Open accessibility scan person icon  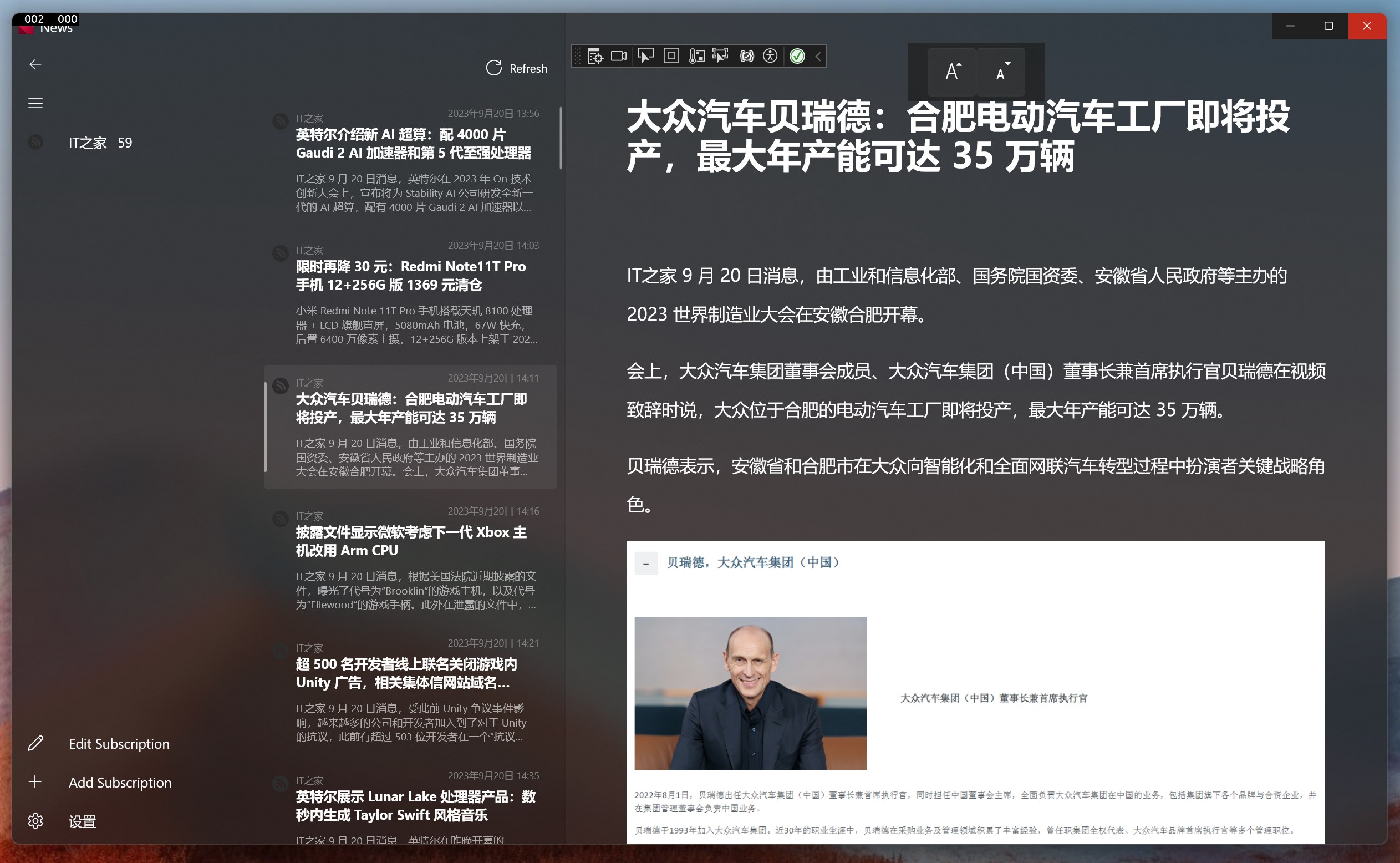(x=770, y=56)
